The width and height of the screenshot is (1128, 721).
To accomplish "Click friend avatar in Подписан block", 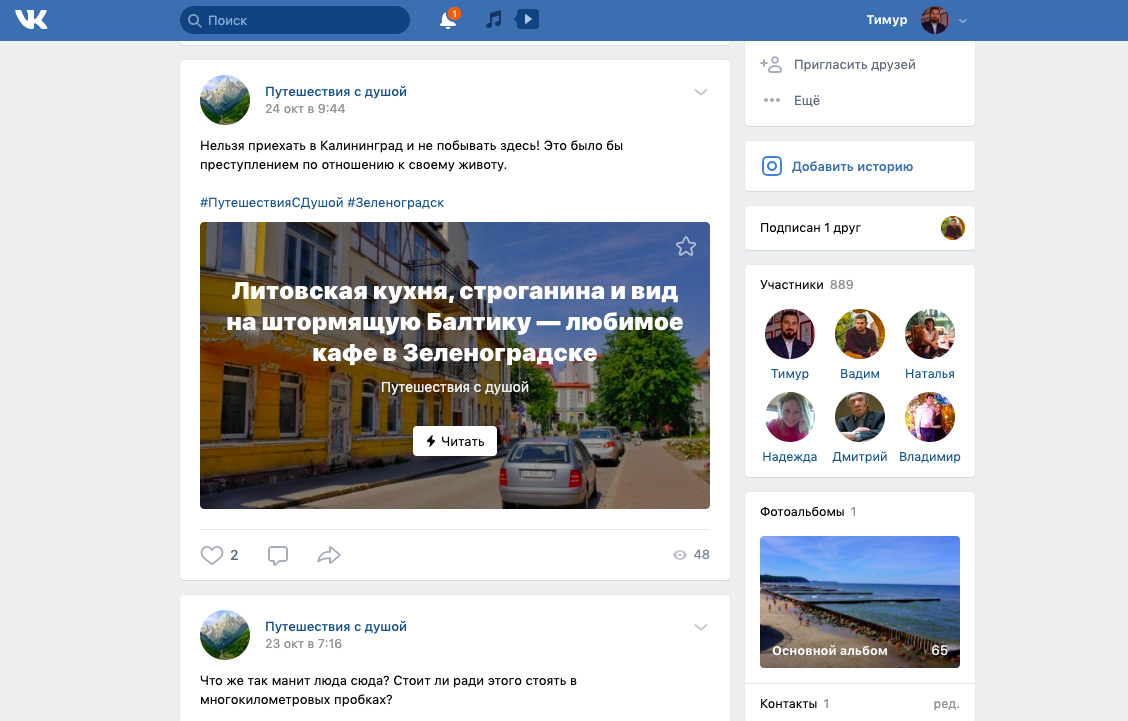I will pyautogui.click(x=952, y=228).
